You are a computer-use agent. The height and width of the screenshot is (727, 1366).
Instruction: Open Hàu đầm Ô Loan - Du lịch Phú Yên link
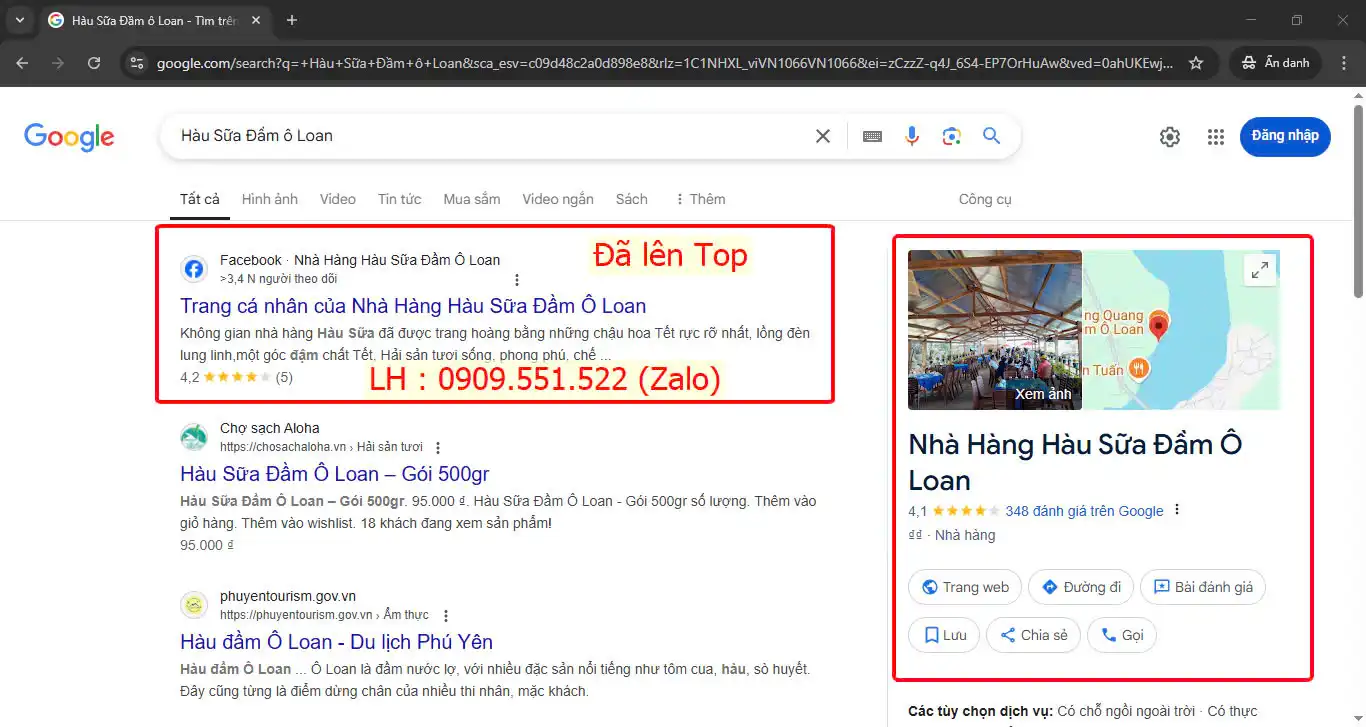pyautogui.click(x=336, y=642)
